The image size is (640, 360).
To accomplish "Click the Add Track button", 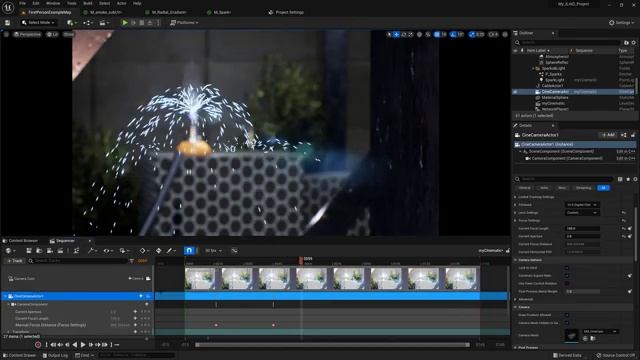I will 15,261.
